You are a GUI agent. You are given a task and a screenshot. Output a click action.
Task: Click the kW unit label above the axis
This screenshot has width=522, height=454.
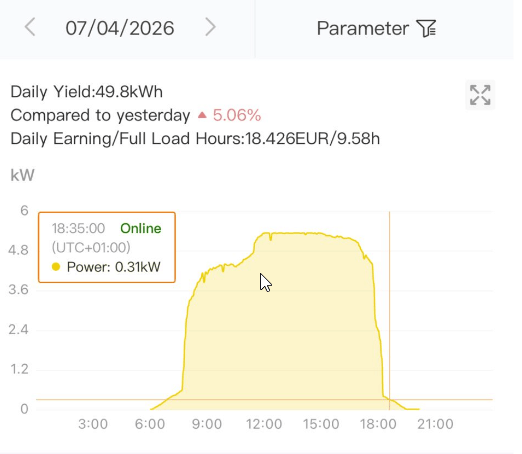click(x=22, y=175)
